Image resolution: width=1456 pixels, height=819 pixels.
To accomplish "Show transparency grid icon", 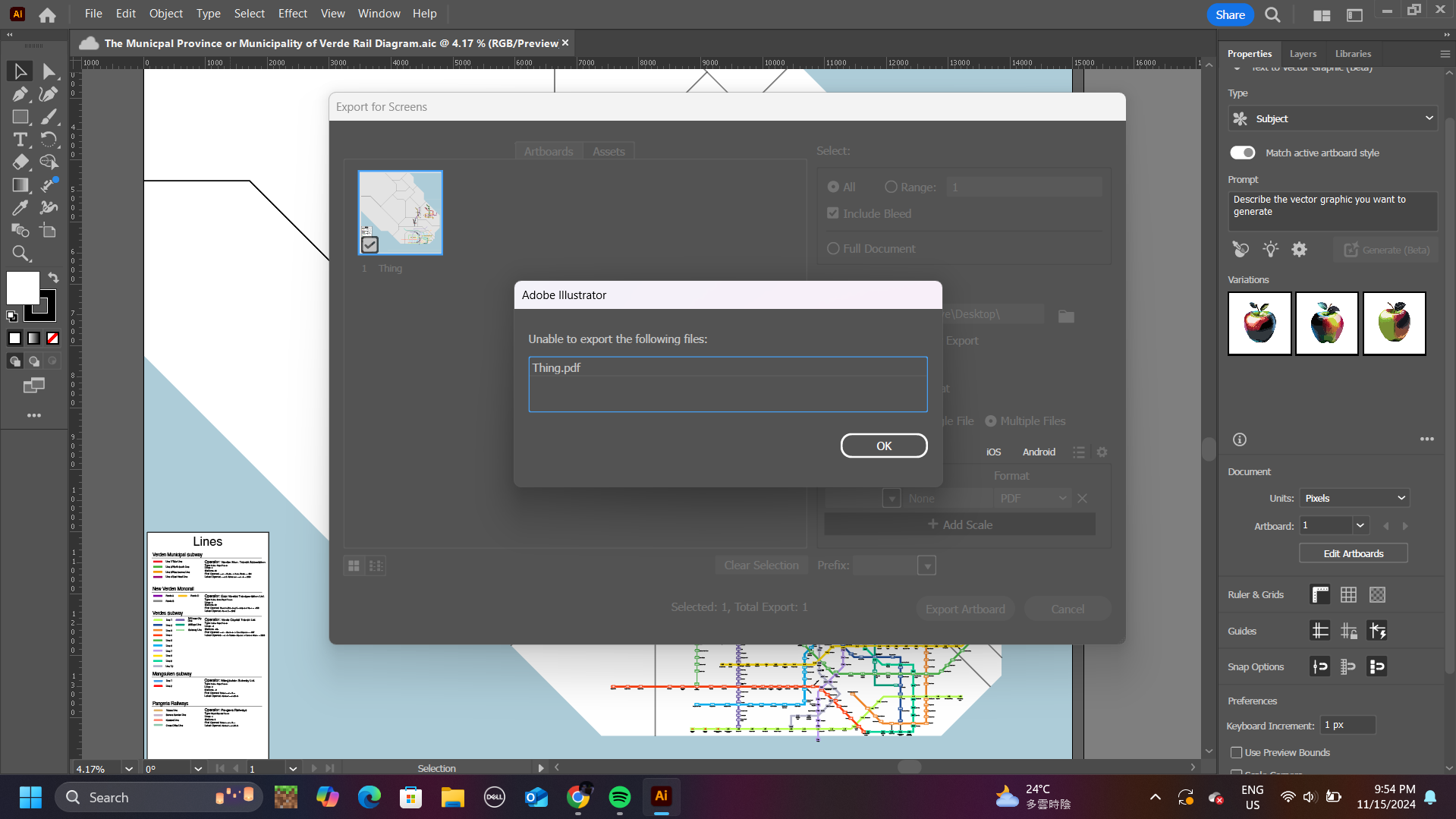I will pos(1378,595).
